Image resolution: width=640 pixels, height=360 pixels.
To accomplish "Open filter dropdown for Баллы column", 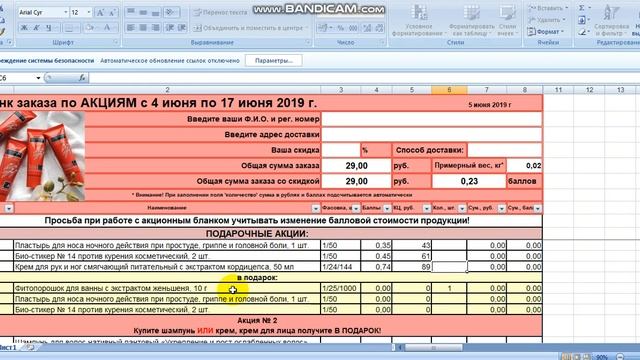I will click(387, 209).
